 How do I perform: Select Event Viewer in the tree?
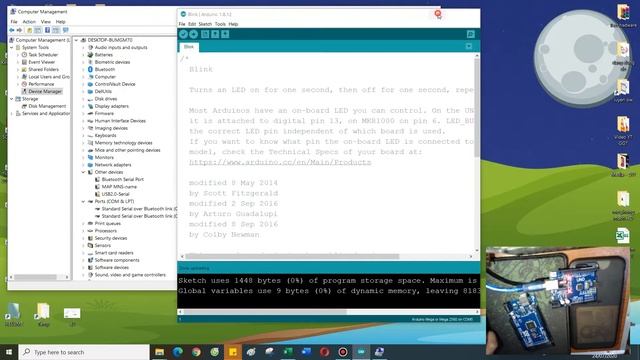(41, 62)
